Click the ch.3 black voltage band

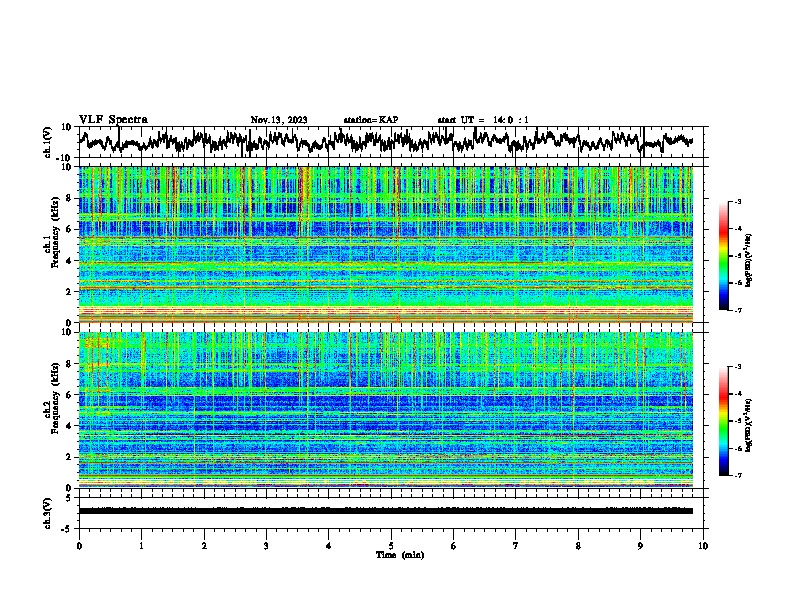coord(386,511)
